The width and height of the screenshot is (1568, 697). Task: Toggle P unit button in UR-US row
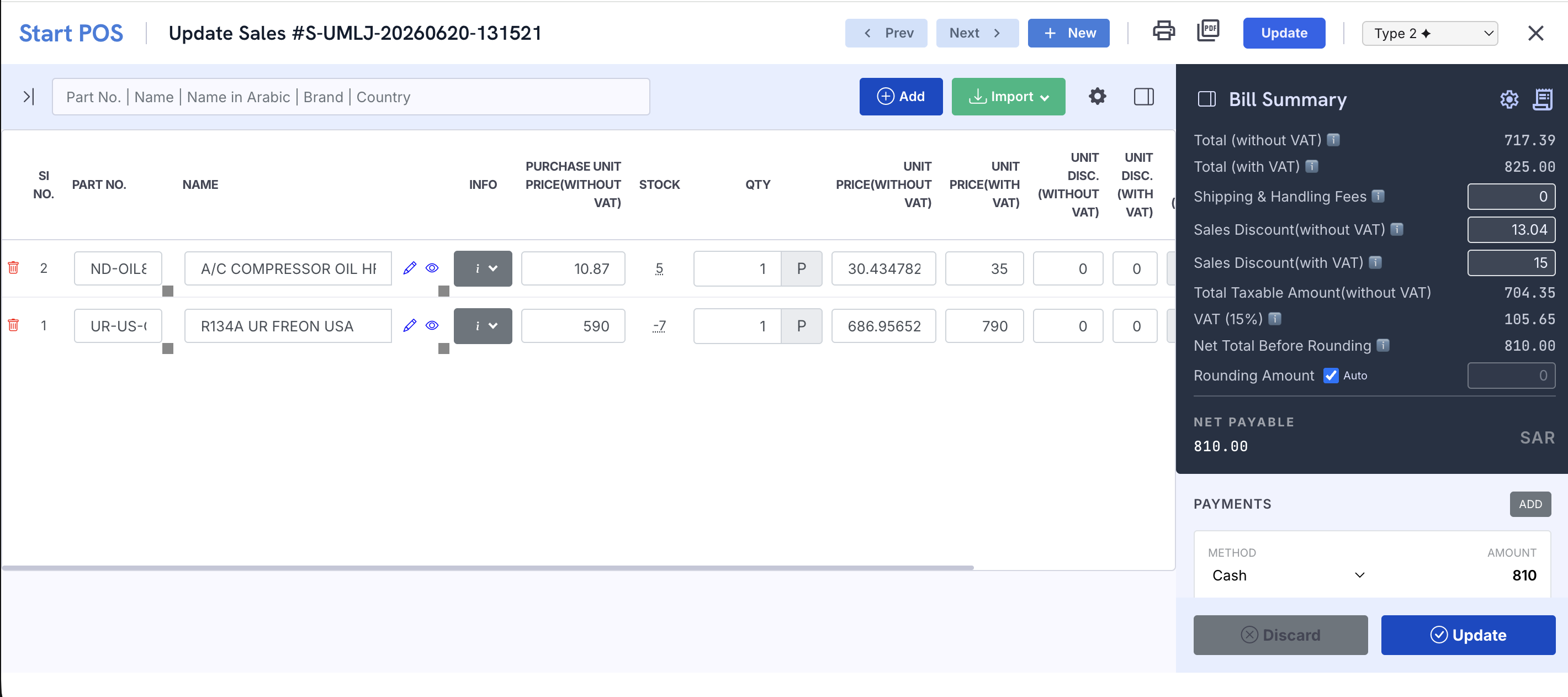[801, 326]
